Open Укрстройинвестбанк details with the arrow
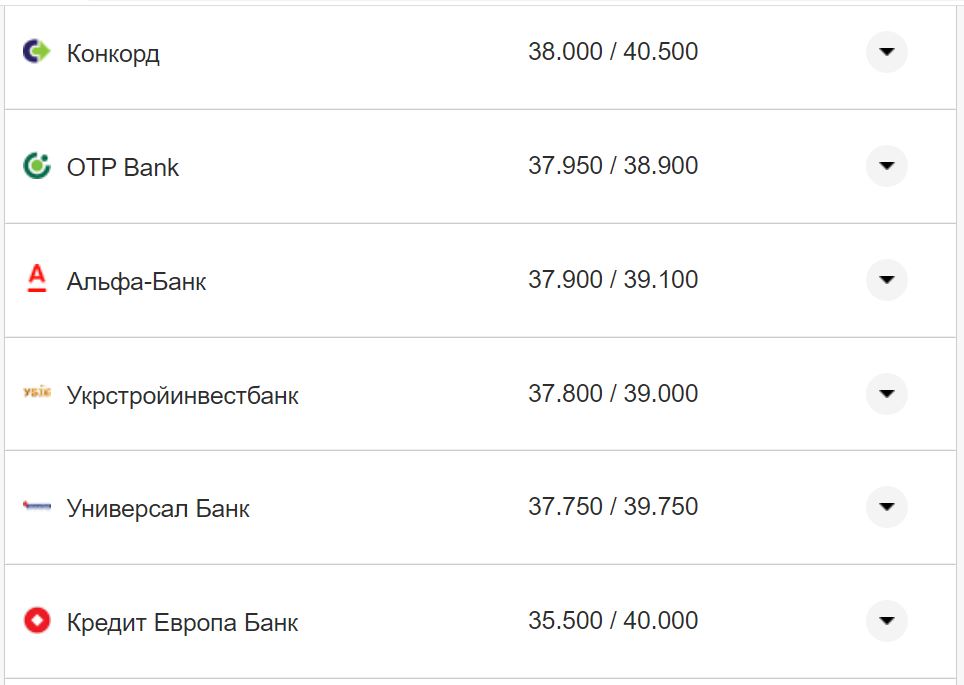This screenshot has width=964, height=685. [x=886, y=394]
